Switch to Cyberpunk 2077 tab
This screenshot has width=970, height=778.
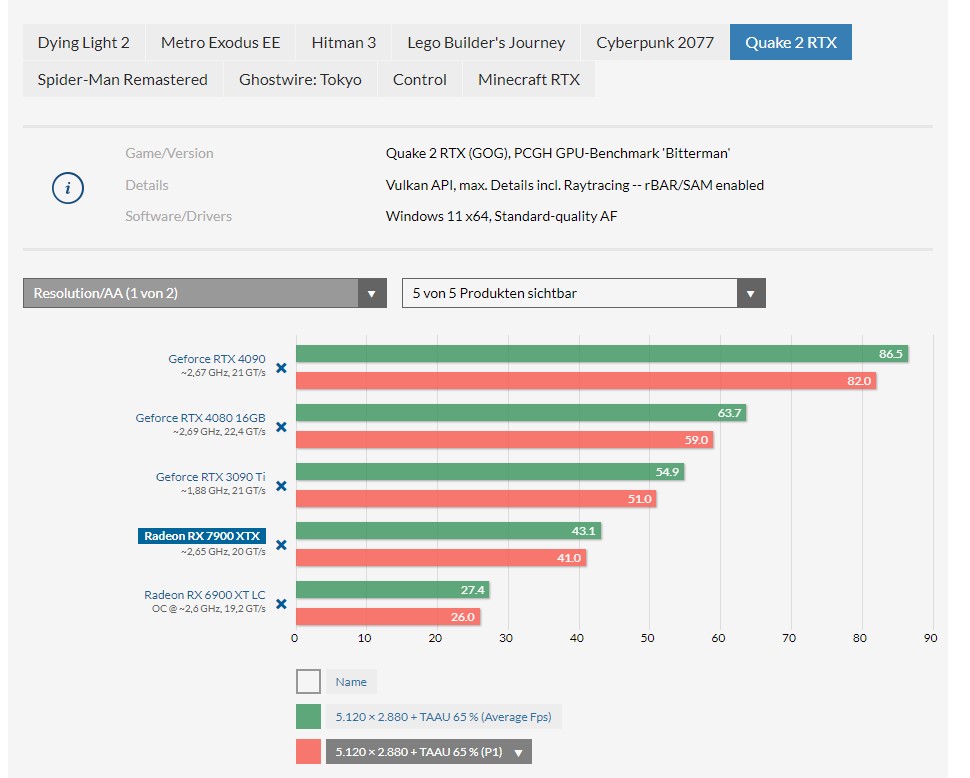click(655, 42)
